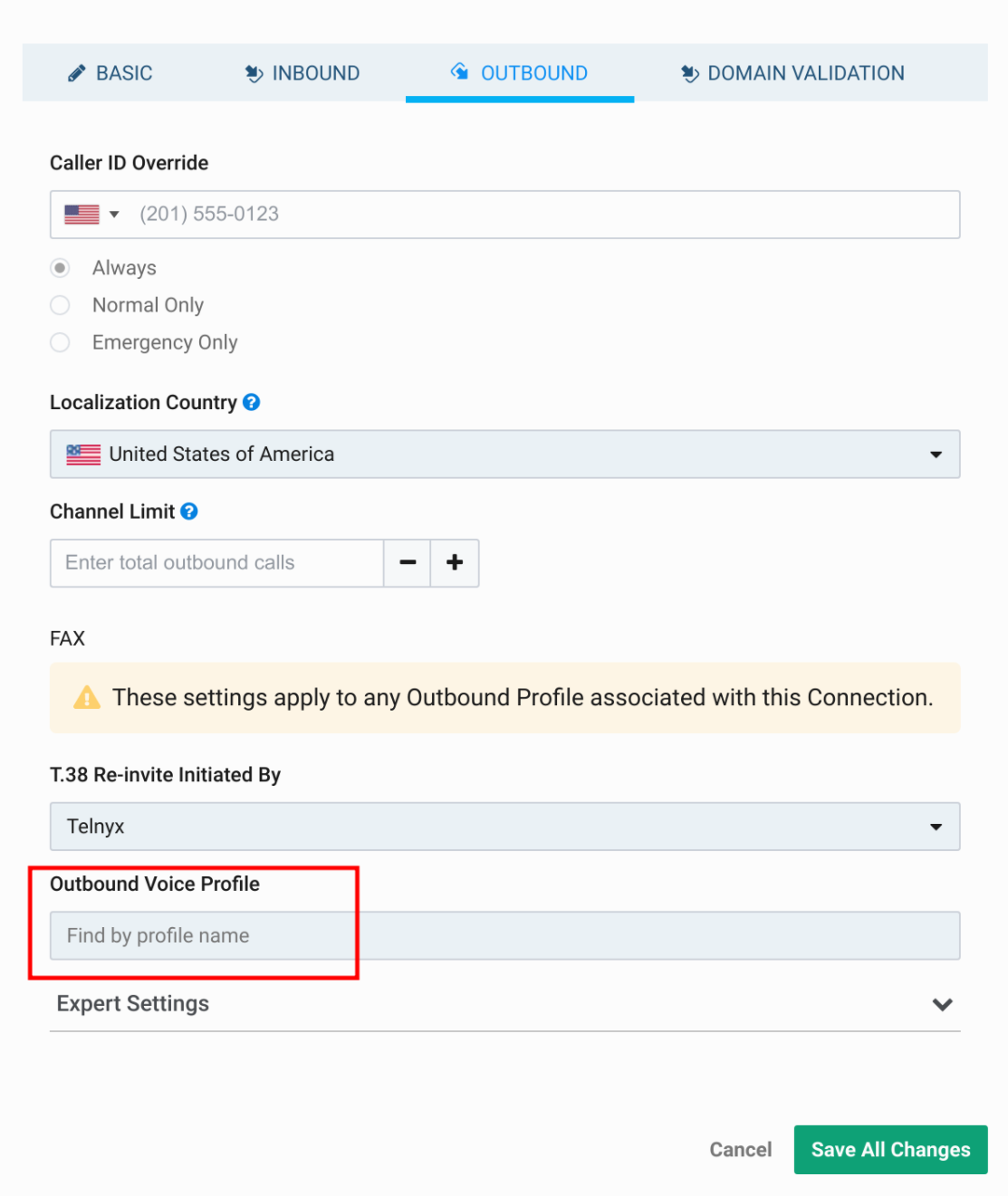The height and width of the screenshot is (1196, 1008).
Task: Choose Emergency Only for Caller ID Override
Action: 60,342
